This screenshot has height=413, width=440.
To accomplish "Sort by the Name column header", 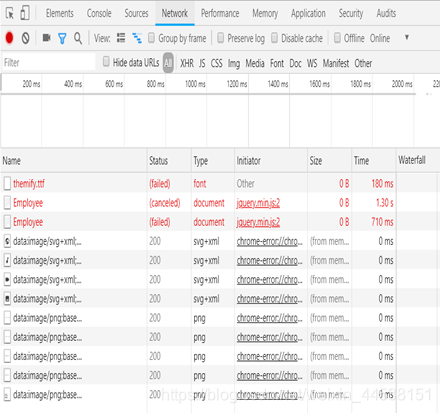I will point(74,161).
